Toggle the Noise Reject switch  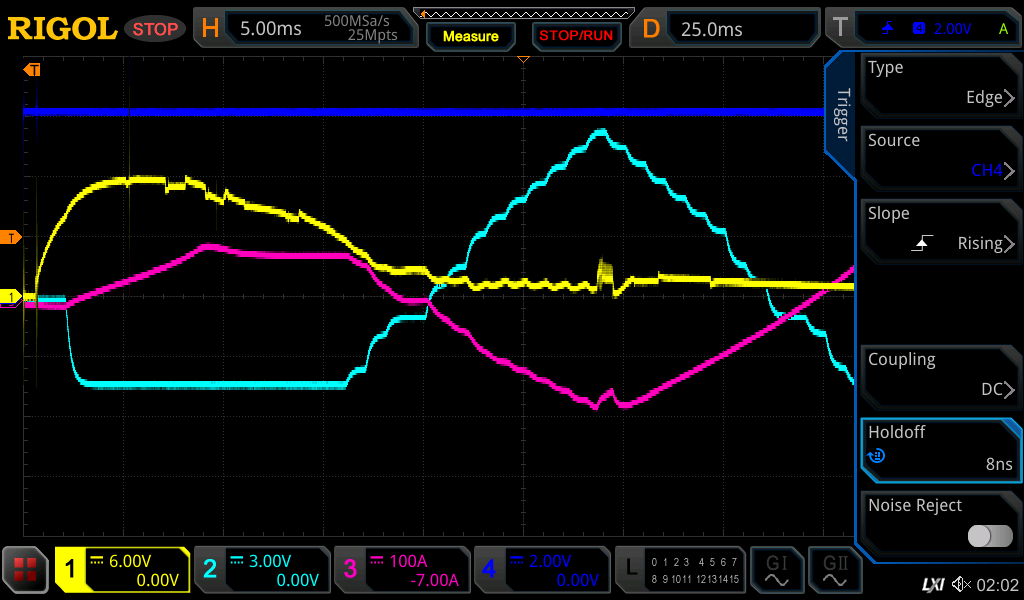990,536
